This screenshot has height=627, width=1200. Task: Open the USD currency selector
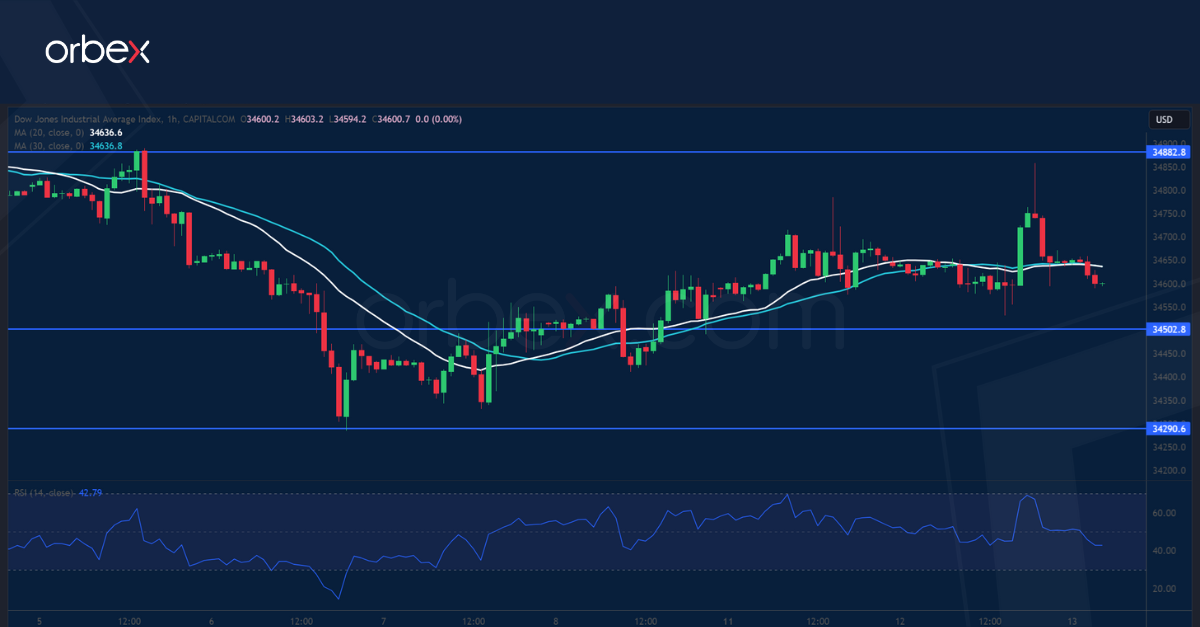coord(1164,120)
